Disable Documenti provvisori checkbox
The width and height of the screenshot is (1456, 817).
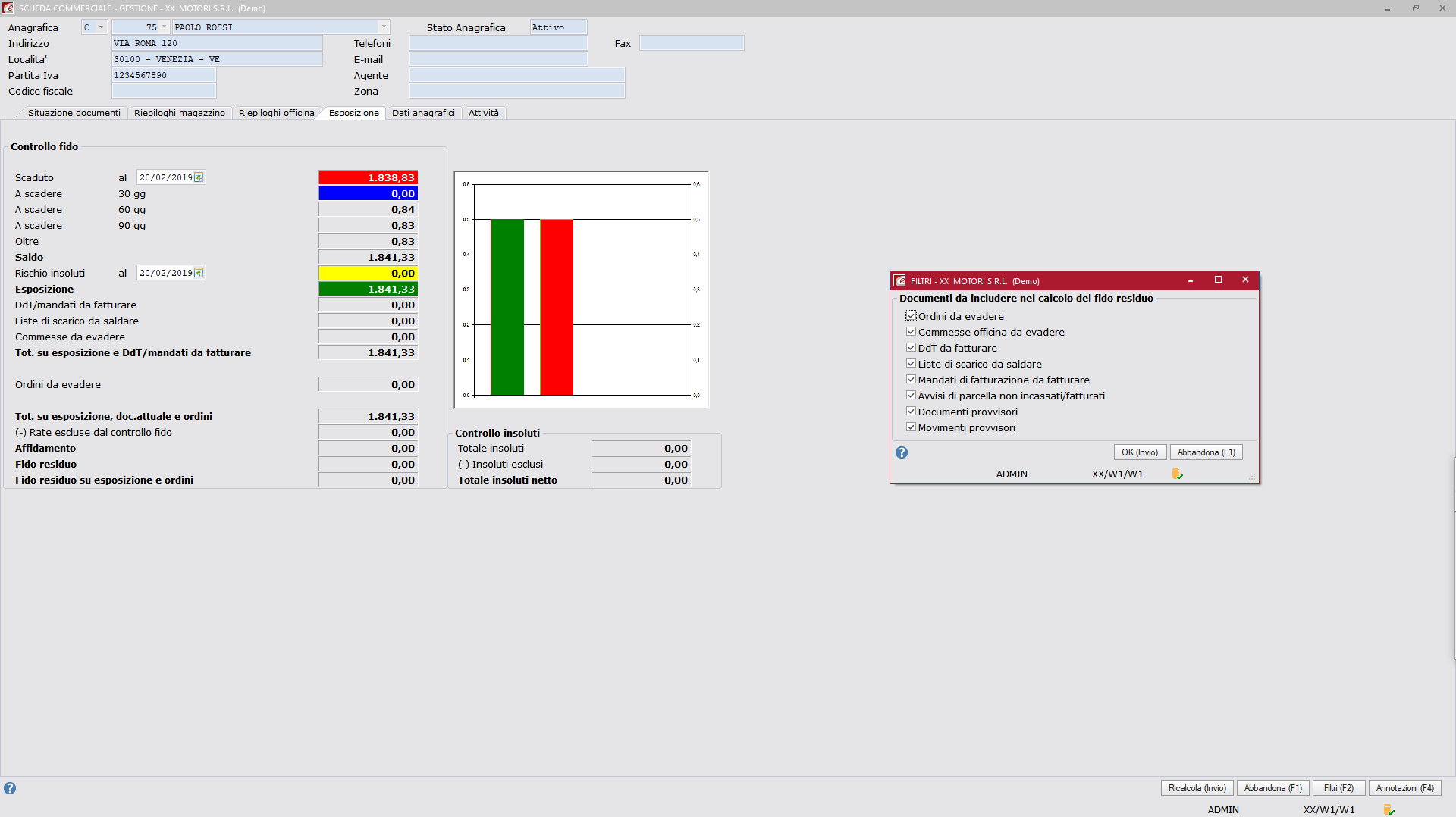(911, 412)
